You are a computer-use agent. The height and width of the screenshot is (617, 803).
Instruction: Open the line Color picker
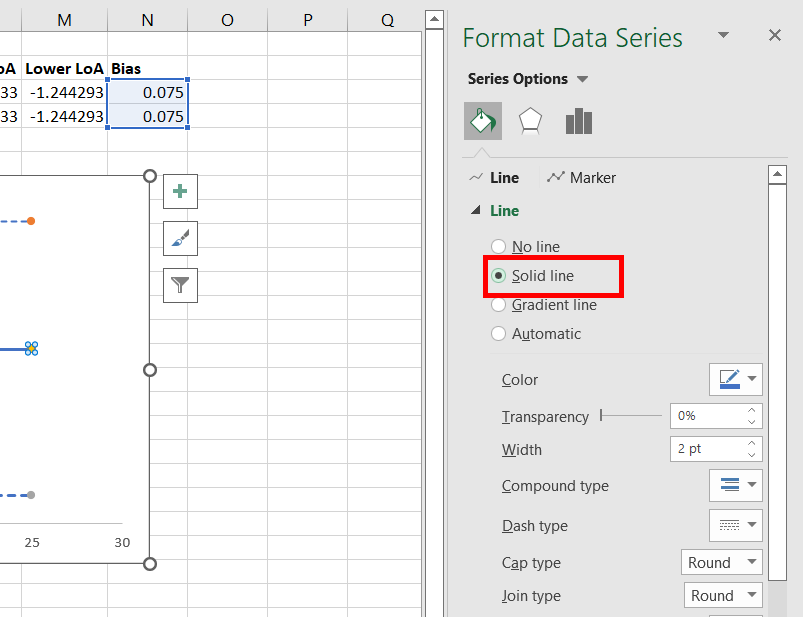click(736, 379)
